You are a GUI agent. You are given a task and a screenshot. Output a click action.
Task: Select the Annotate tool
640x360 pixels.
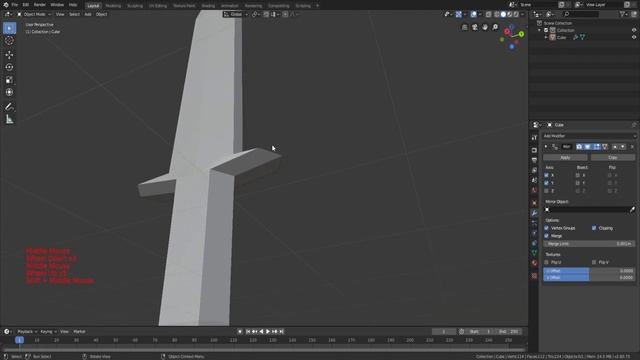[9, 107]
